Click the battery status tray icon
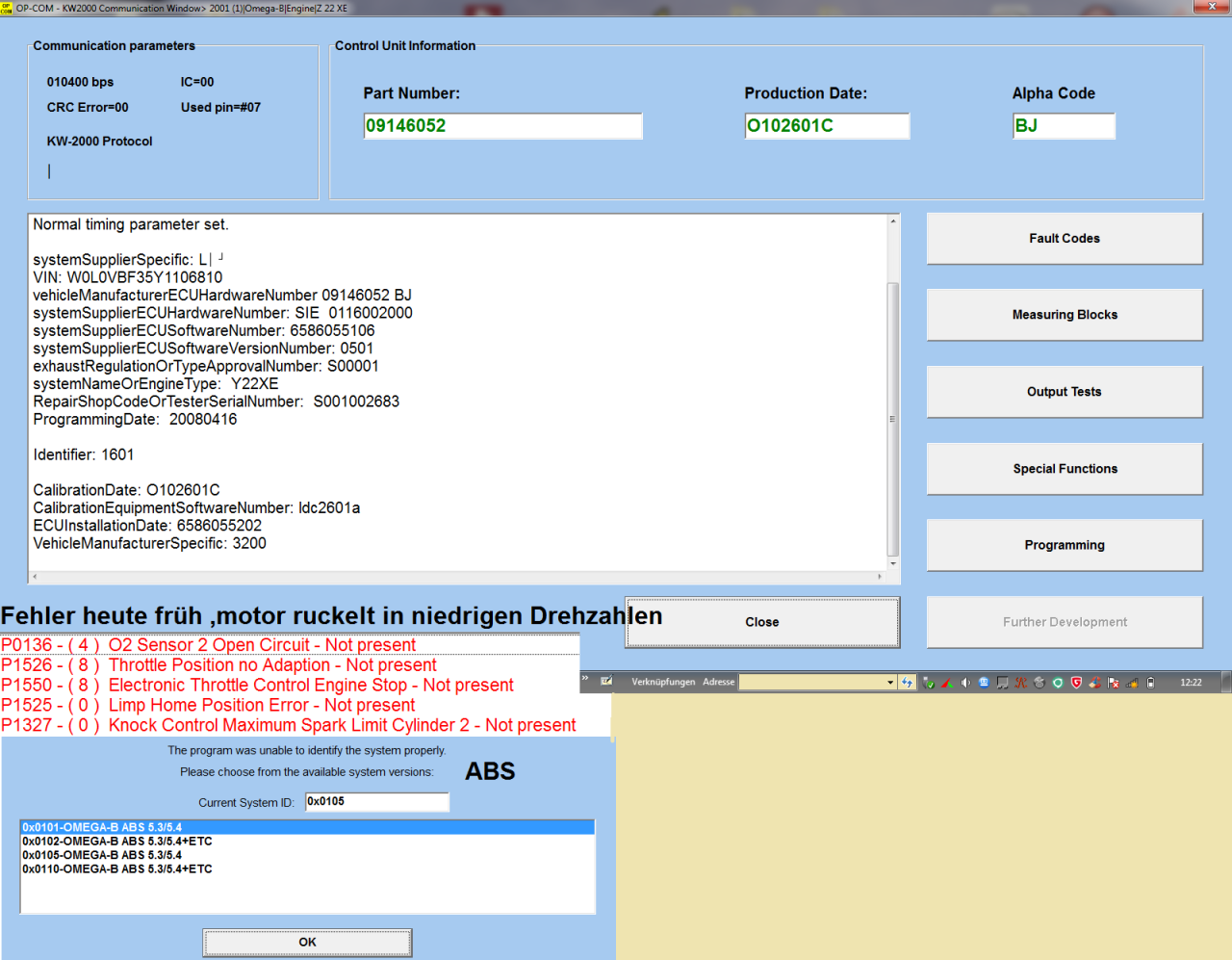This screenshot has height=960, width=1232. point(1149,682)
